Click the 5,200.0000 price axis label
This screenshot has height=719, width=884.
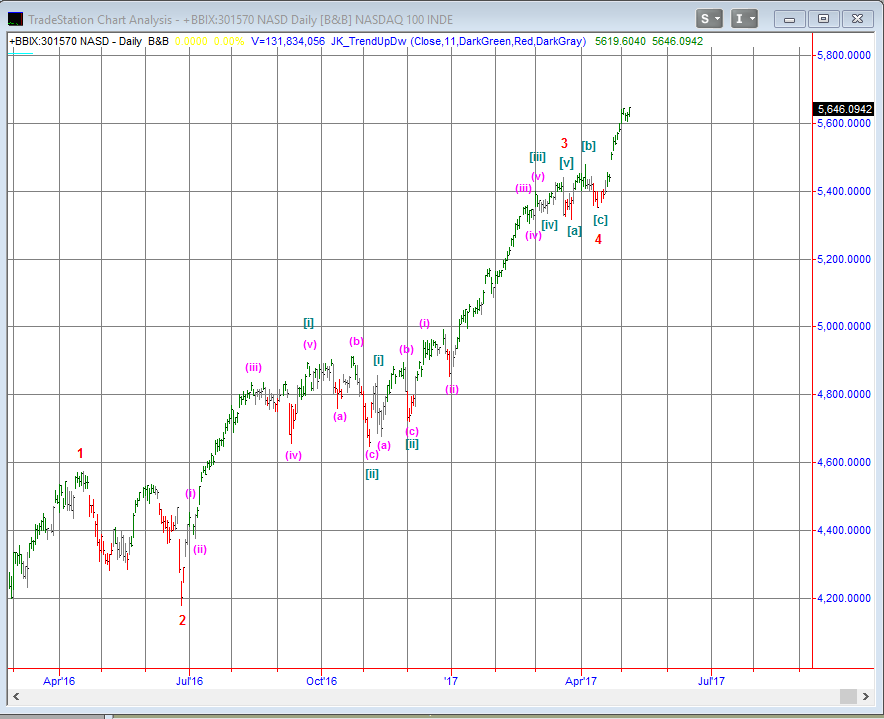pos(844,259)
